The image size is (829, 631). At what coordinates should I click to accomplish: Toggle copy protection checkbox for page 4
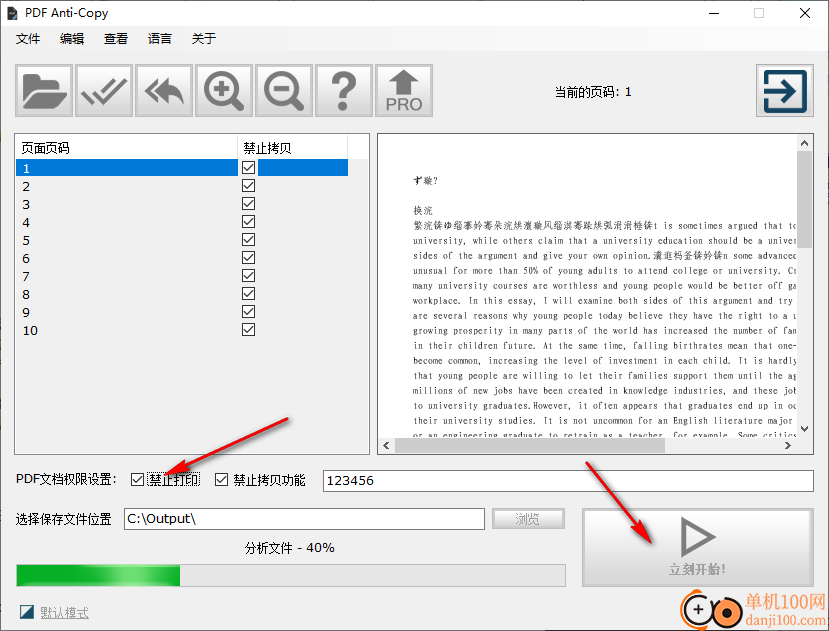click(248, 222)
